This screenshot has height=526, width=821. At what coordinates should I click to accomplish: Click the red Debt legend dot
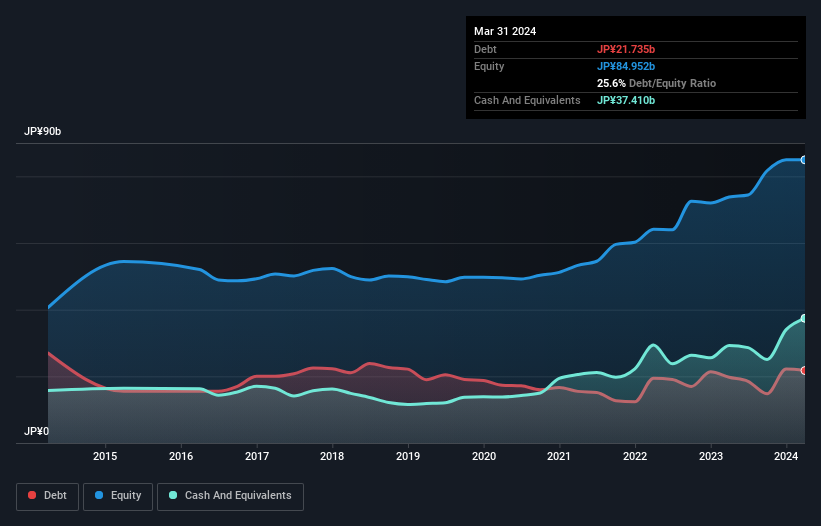pos(32,495)
